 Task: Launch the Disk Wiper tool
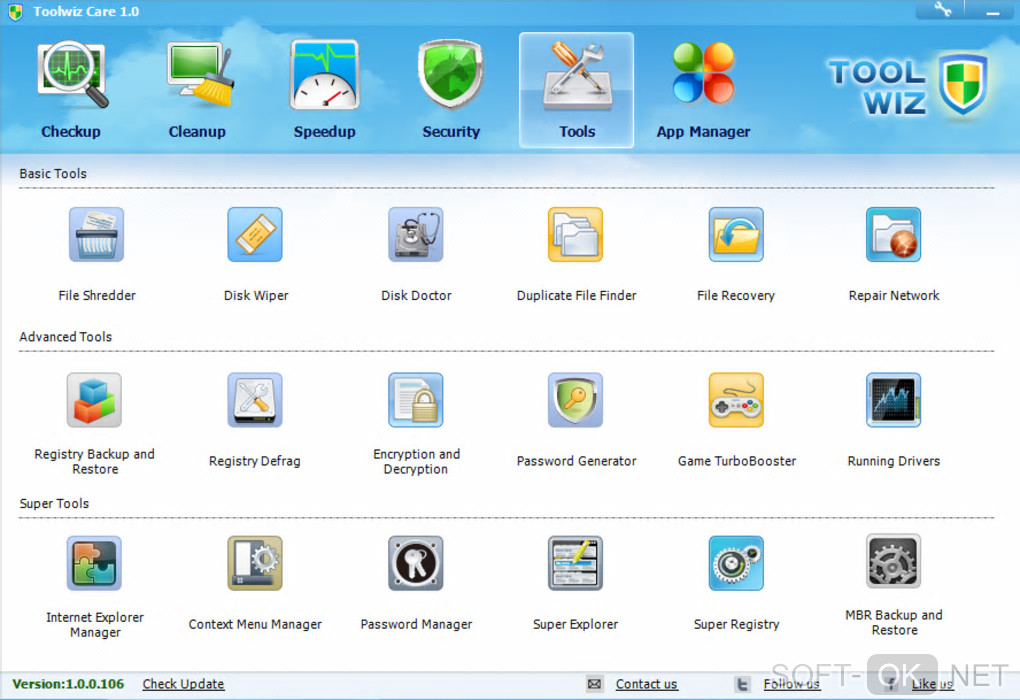255,235
